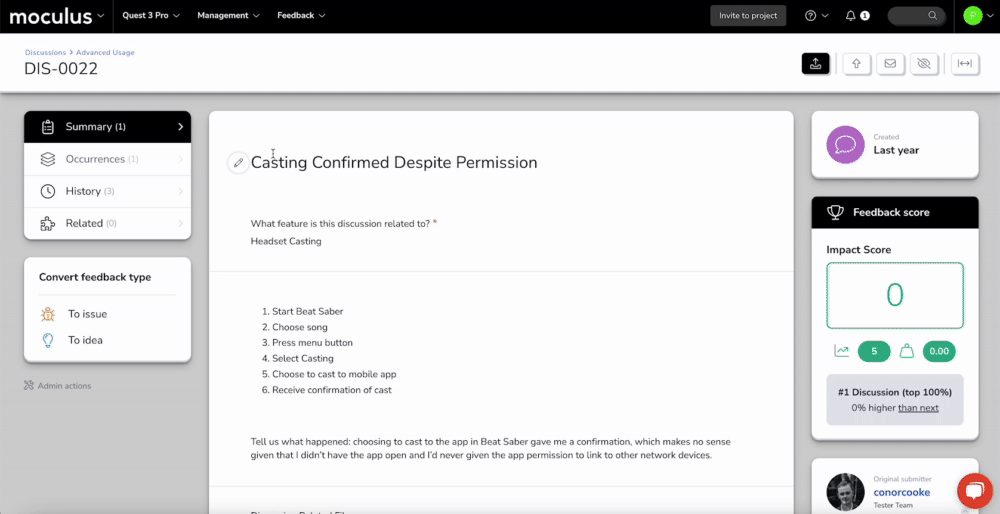Convert feedback to issue
This screenshot has height=514, width=1000.
[x=87, y=314]
